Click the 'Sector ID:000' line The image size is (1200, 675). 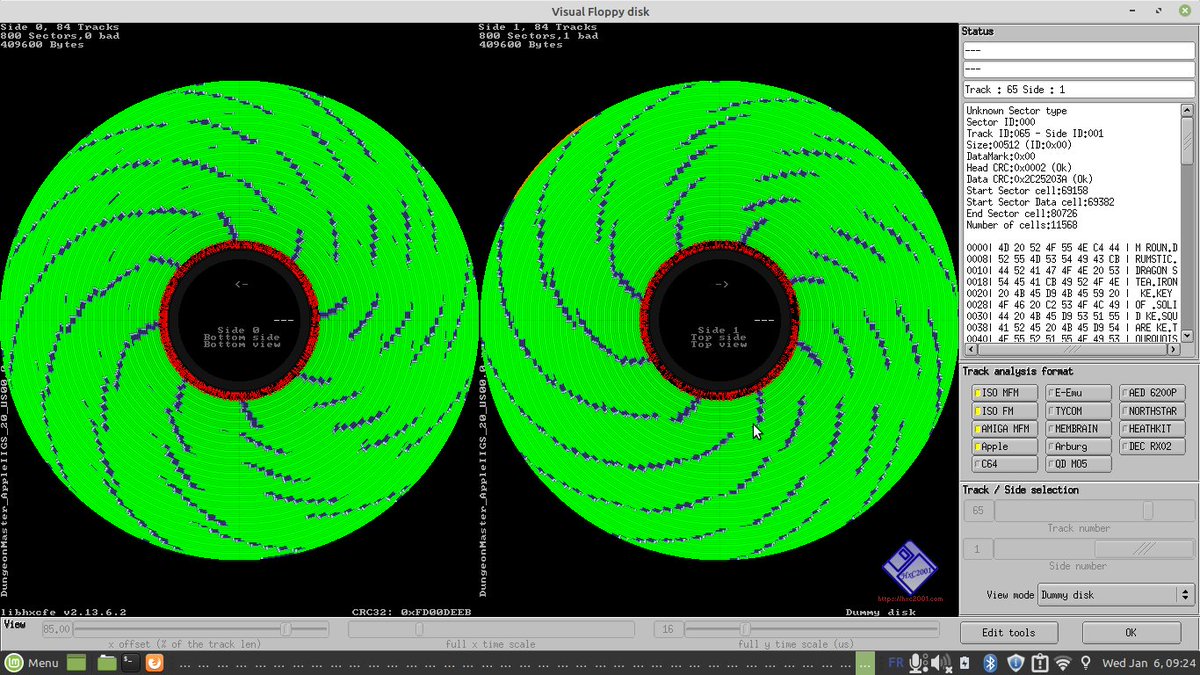click(x=1001, y=122)
